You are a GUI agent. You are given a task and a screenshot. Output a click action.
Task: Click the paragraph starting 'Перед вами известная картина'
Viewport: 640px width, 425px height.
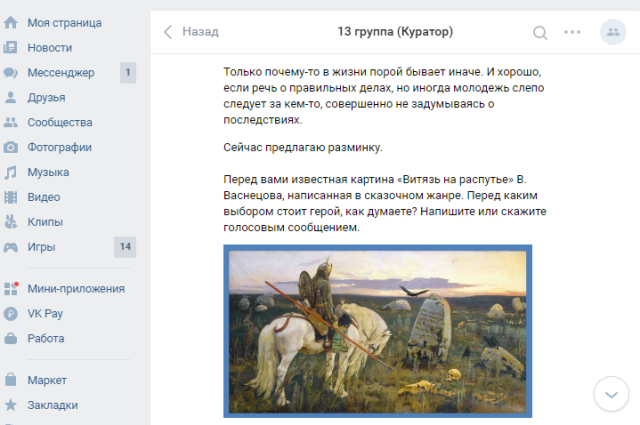385,203
